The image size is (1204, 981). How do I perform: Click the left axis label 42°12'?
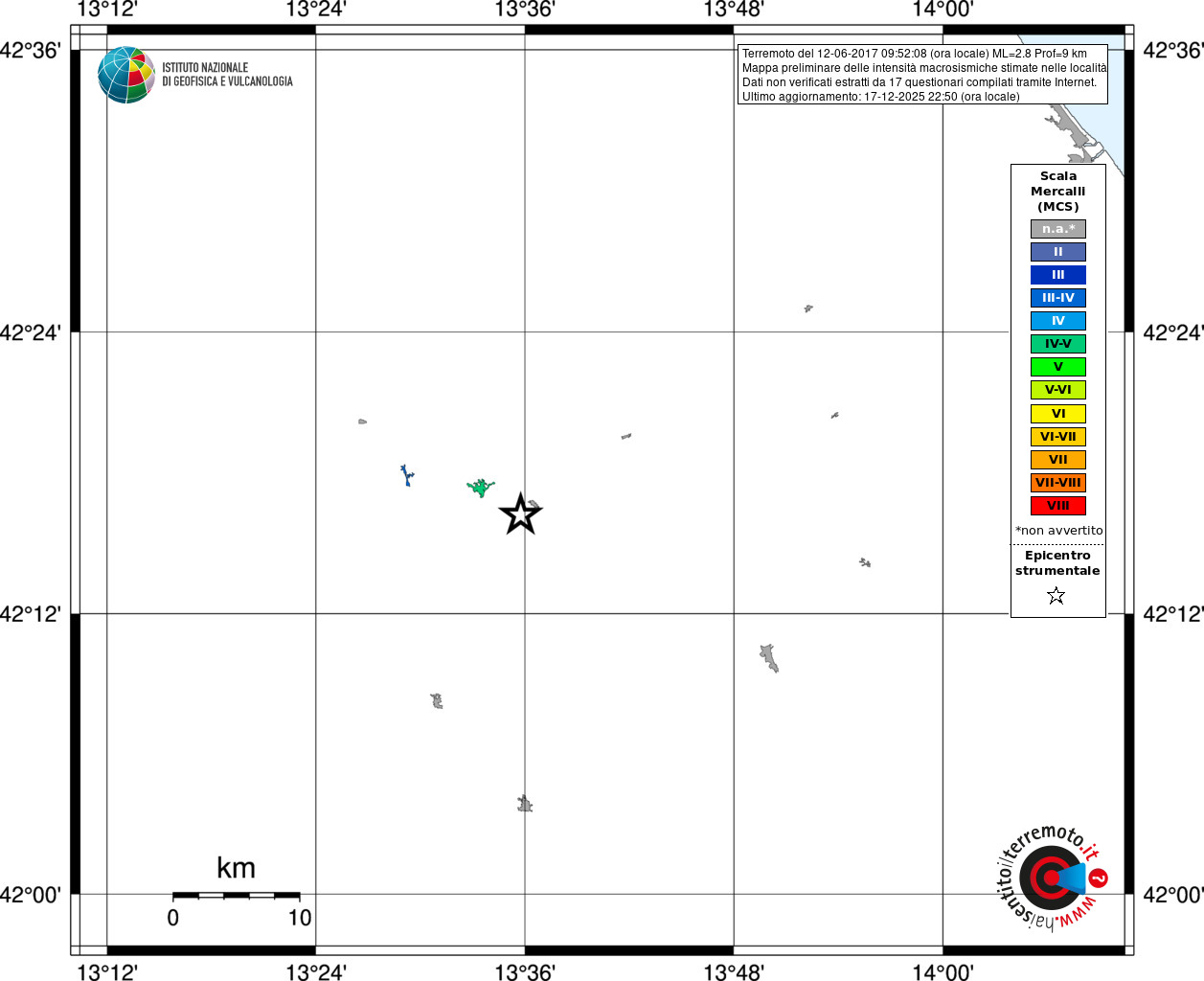coord(31,613)
